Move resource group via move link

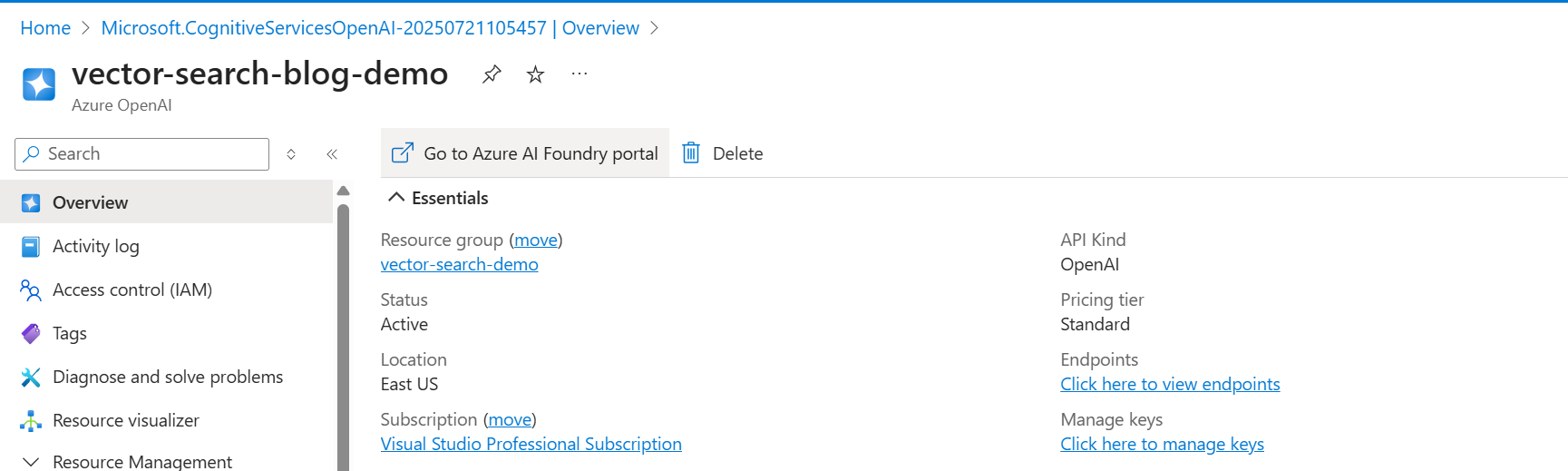pos(536,240)
